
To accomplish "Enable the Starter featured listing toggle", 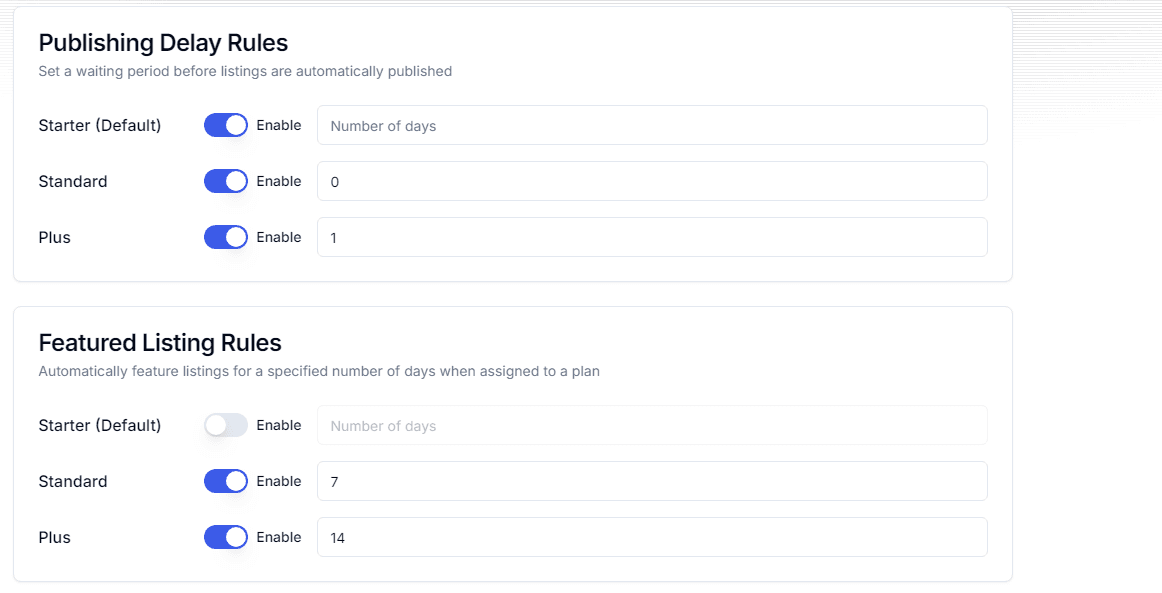I will [x=225, y=425].
